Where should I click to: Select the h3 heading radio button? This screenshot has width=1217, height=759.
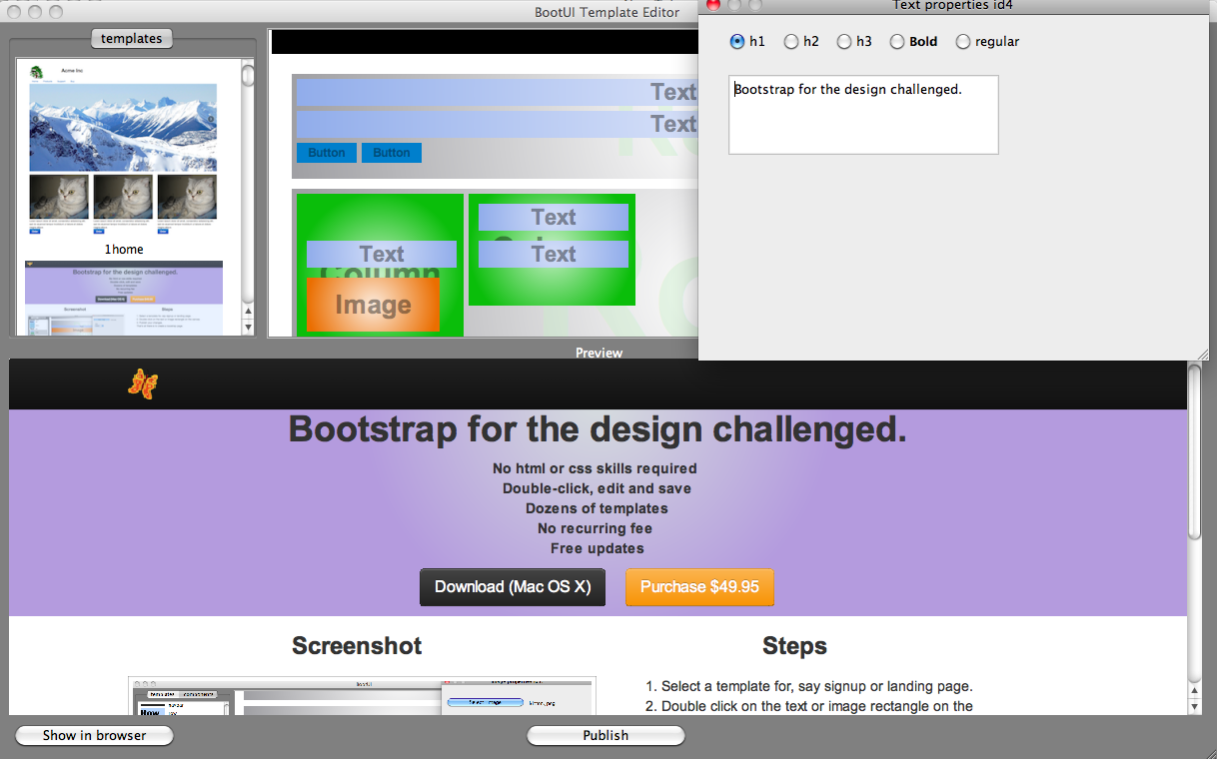tap(843, 41)
